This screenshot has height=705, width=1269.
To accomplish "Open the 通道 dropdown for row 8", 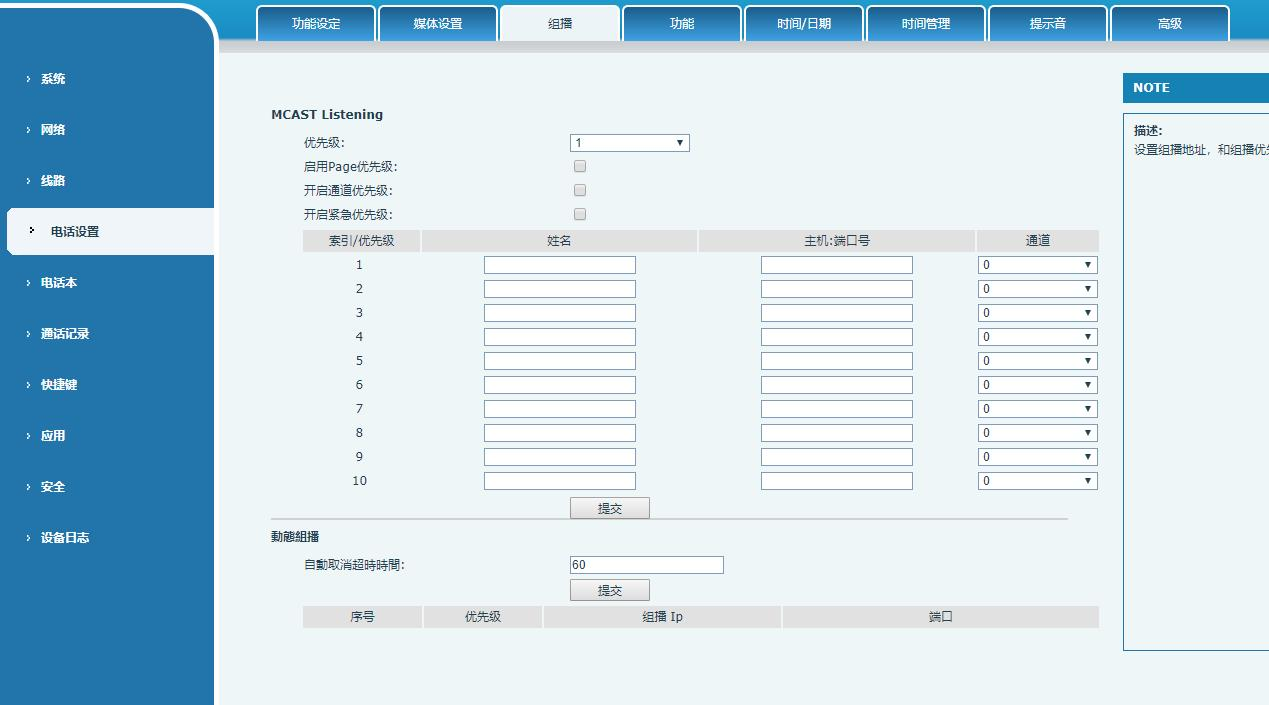I will pos(1038,433).
